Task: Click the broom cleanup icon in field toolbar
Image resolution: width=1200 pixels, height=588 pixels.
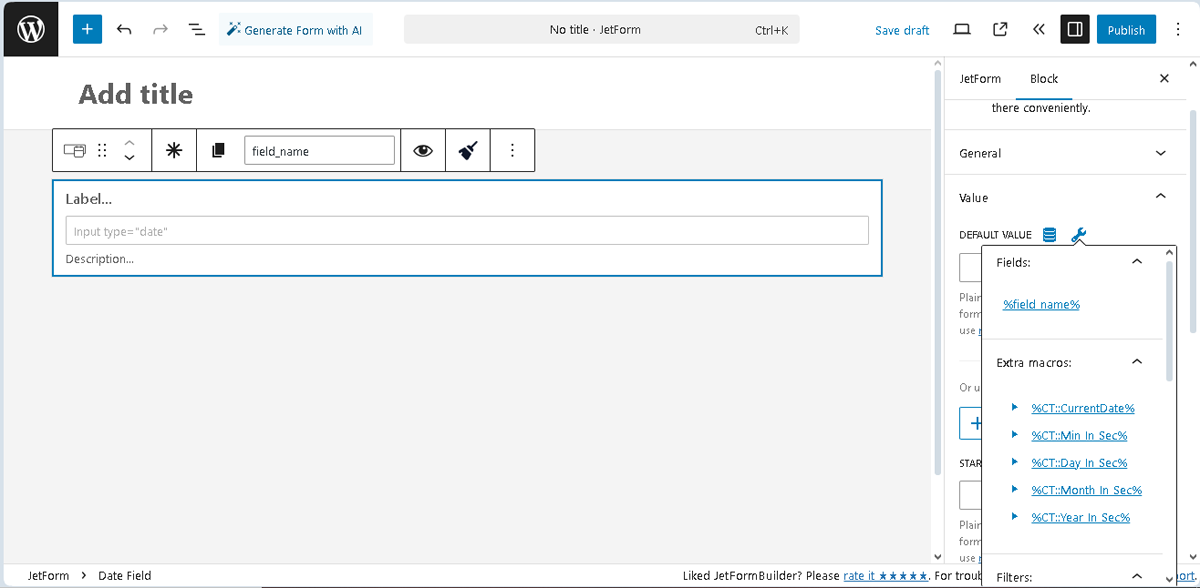Action: click(467, 149)
